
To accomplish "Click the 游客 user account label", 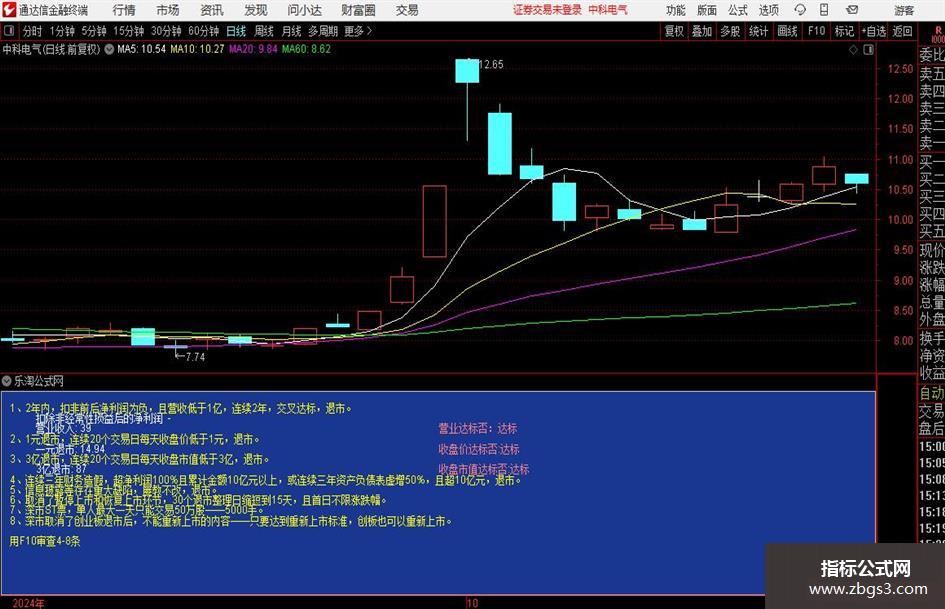I will 904,10.
